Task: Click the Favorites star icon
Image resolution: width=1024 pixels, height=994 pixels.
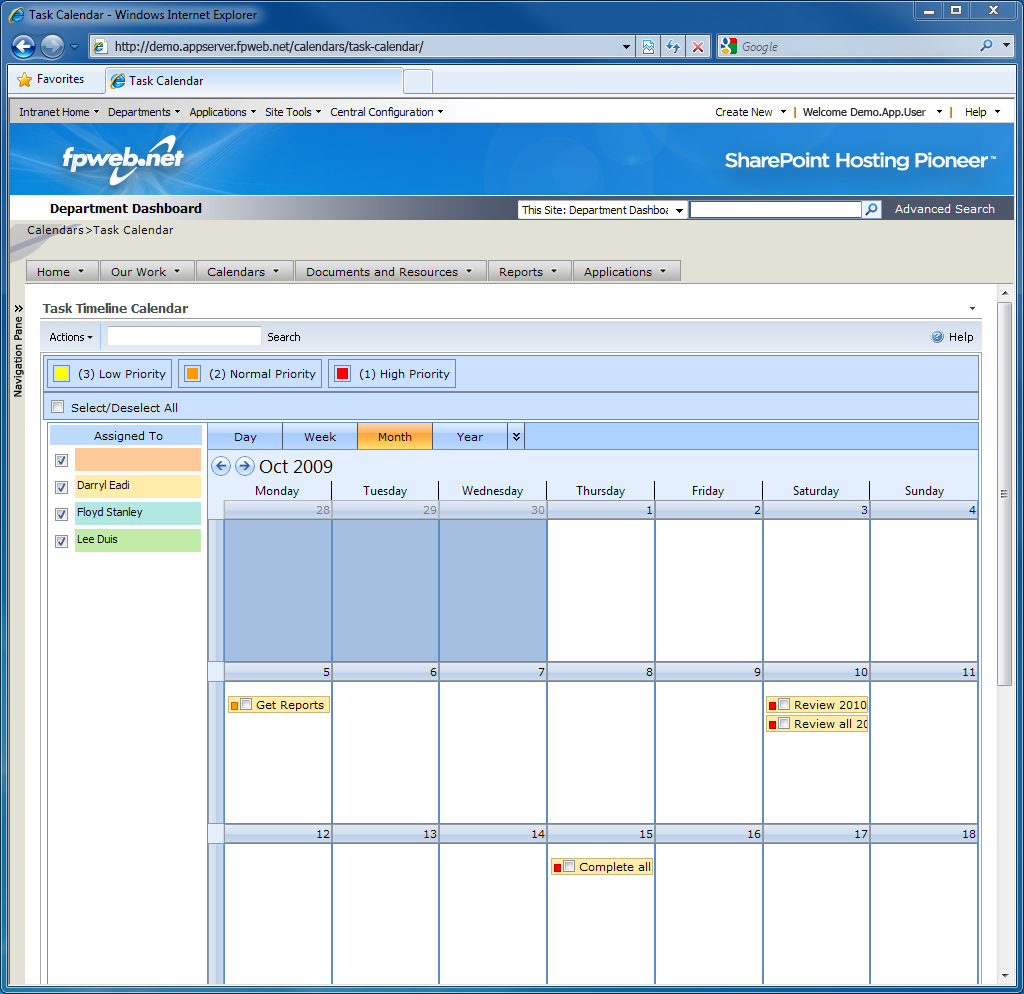Action: pos(25,80)
